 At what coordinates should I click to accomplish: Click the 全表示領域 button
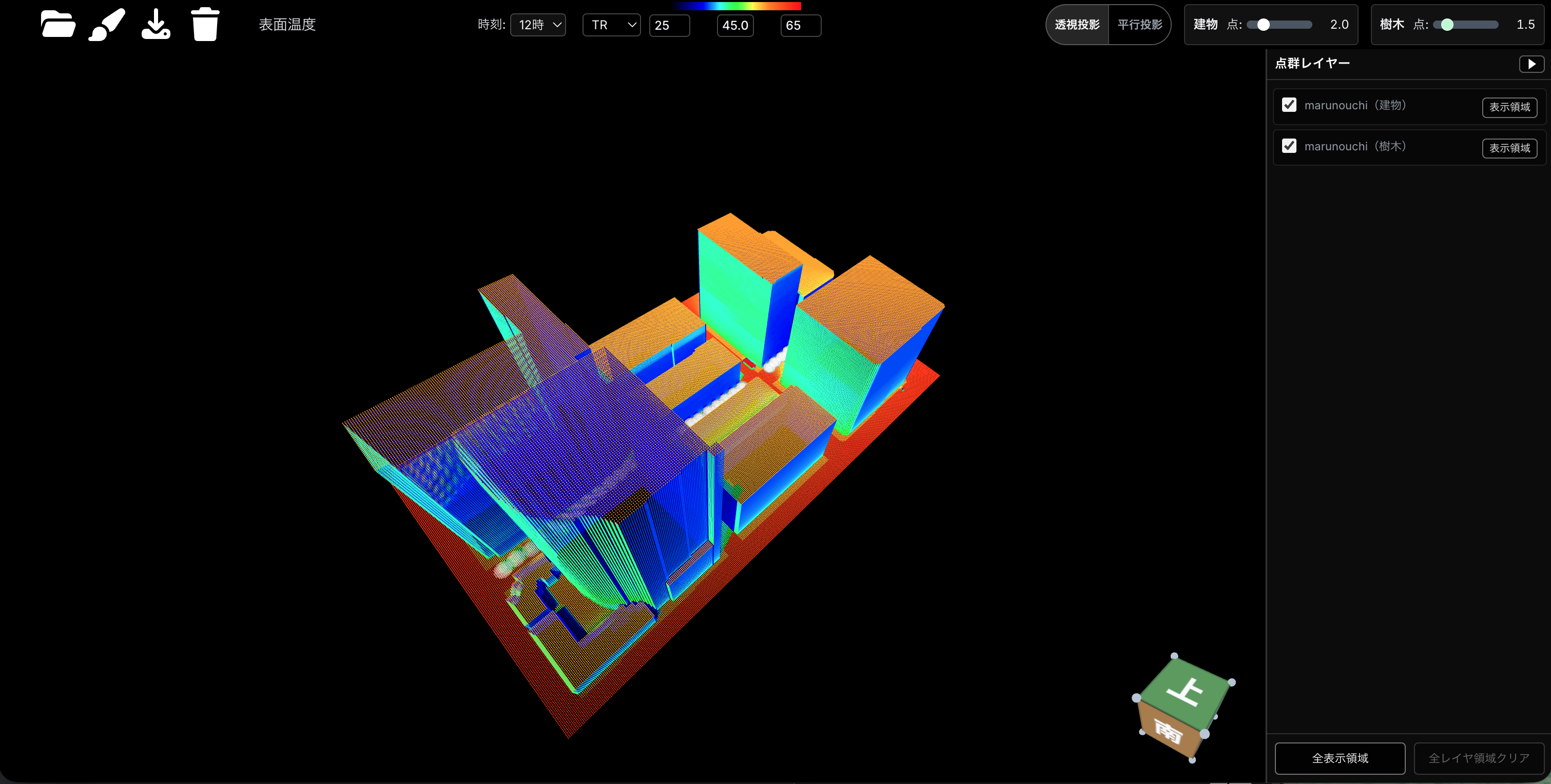pos(1340,758)
